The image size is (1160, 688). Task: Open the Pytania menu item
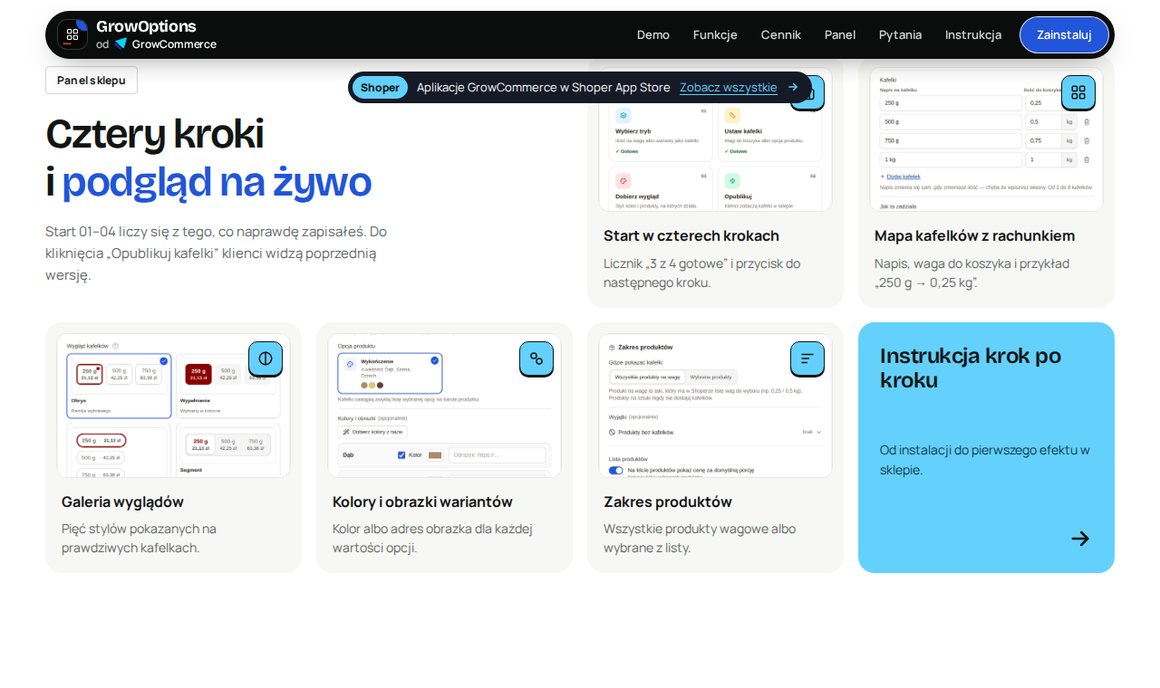[x=900, y=35]
